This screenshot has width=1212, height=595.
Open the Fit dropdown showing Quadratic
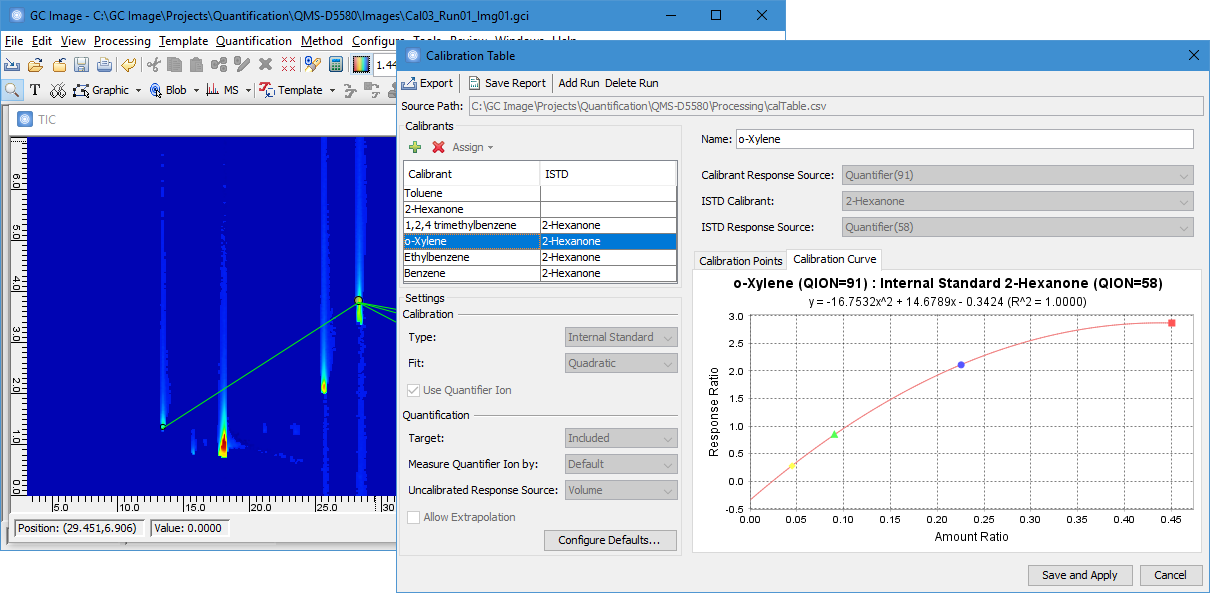pyautogui.click(x=621, y=362)
